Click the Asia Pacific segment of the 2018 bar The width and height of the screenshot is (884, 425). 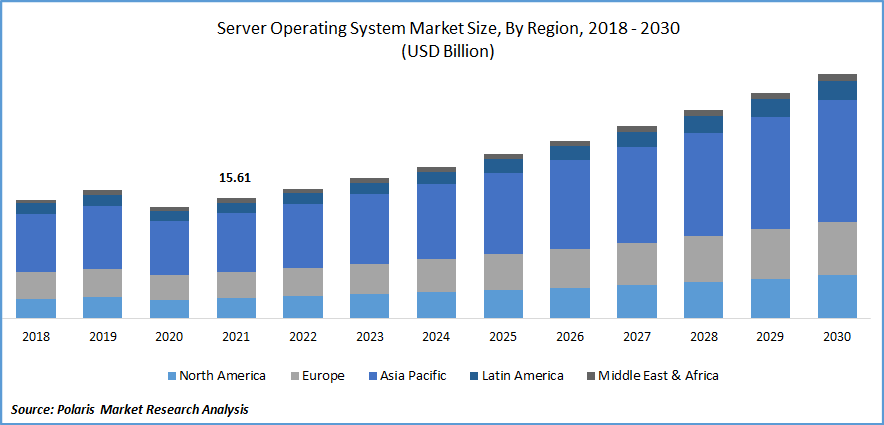(36, 243)
